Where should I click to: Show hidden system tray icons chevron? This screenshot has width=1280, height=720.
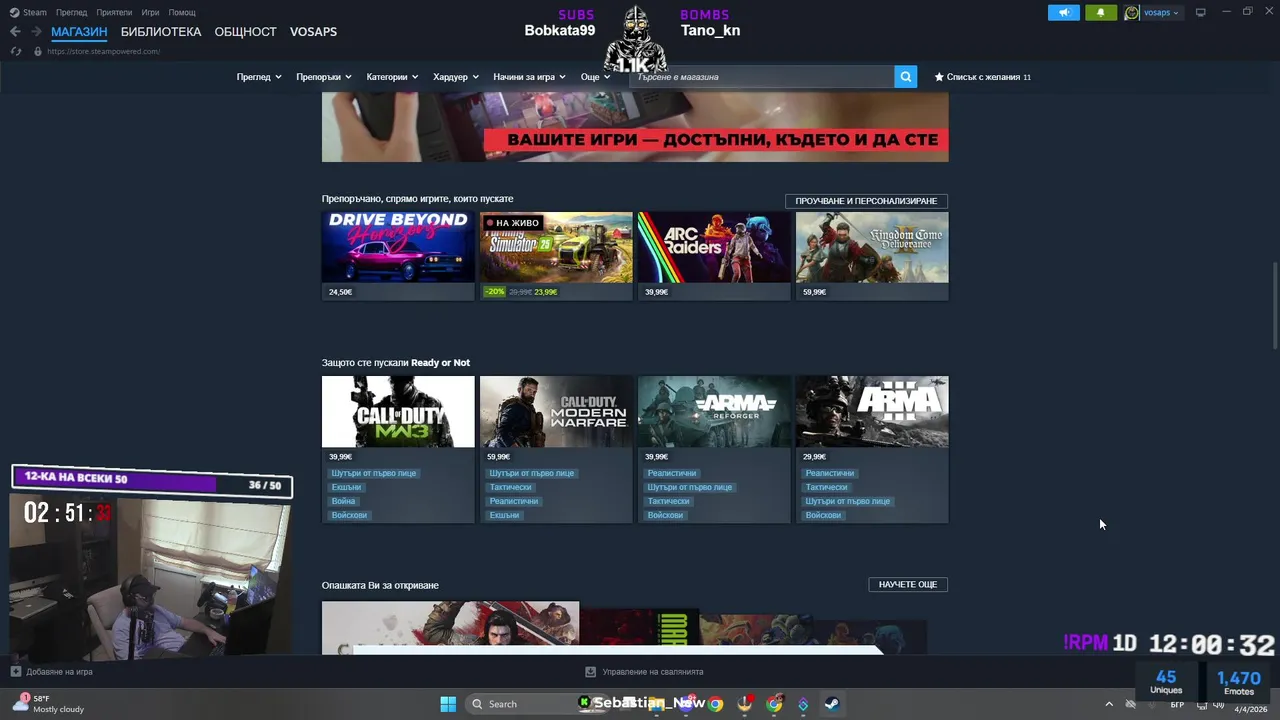coord(1108,704)
